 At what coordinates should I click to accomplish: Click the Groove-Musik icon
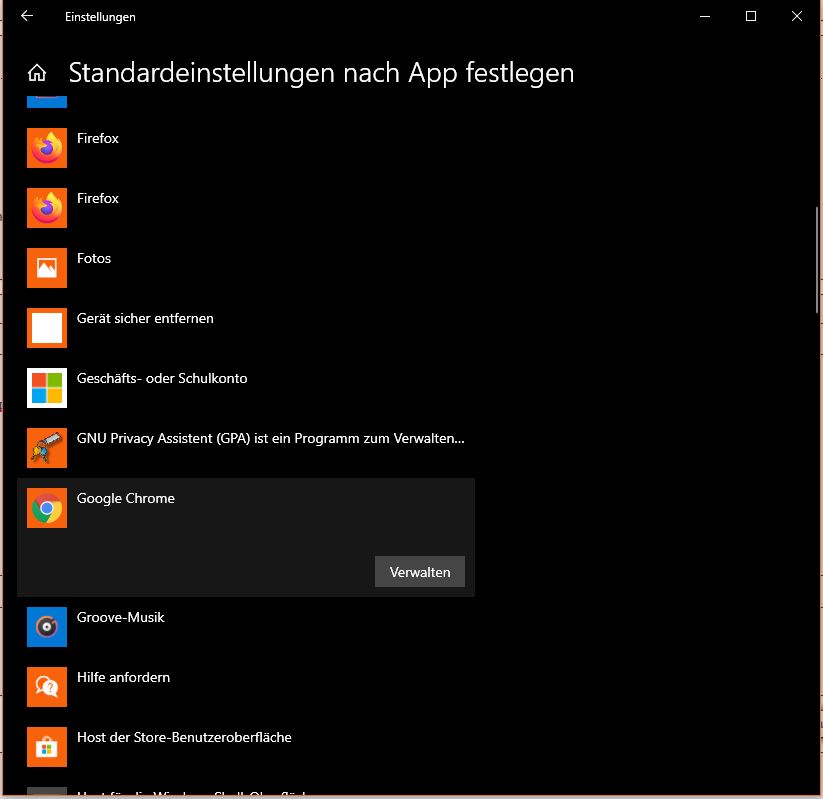(47, 627)
